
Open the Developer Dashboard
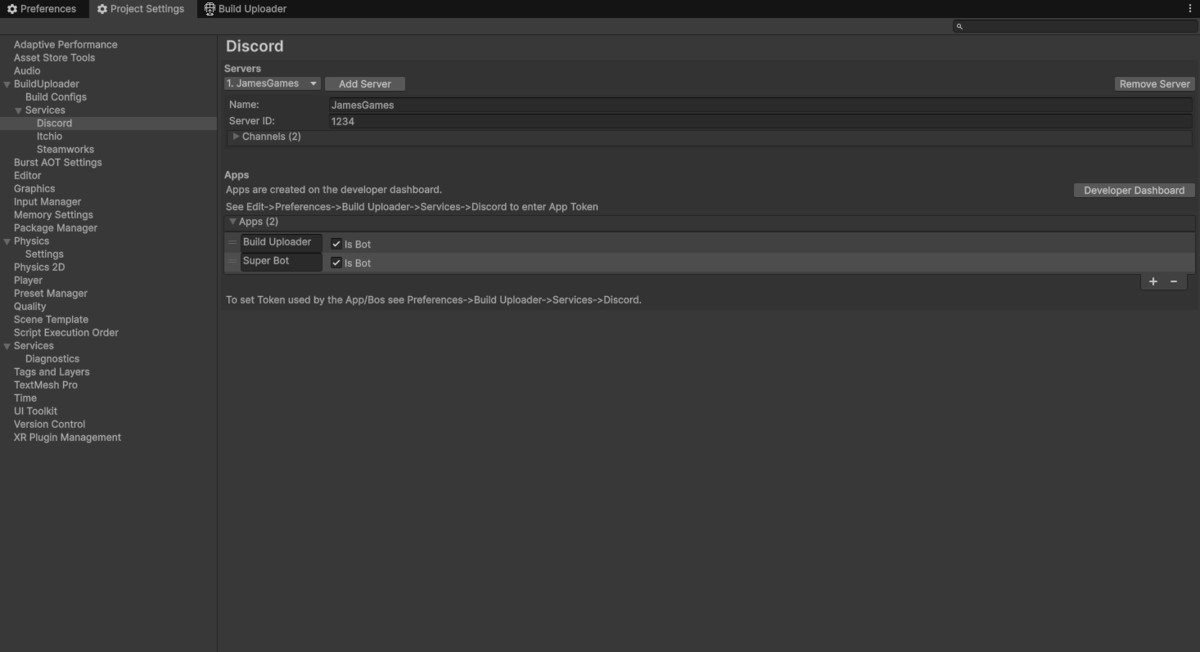[1134, 189]
